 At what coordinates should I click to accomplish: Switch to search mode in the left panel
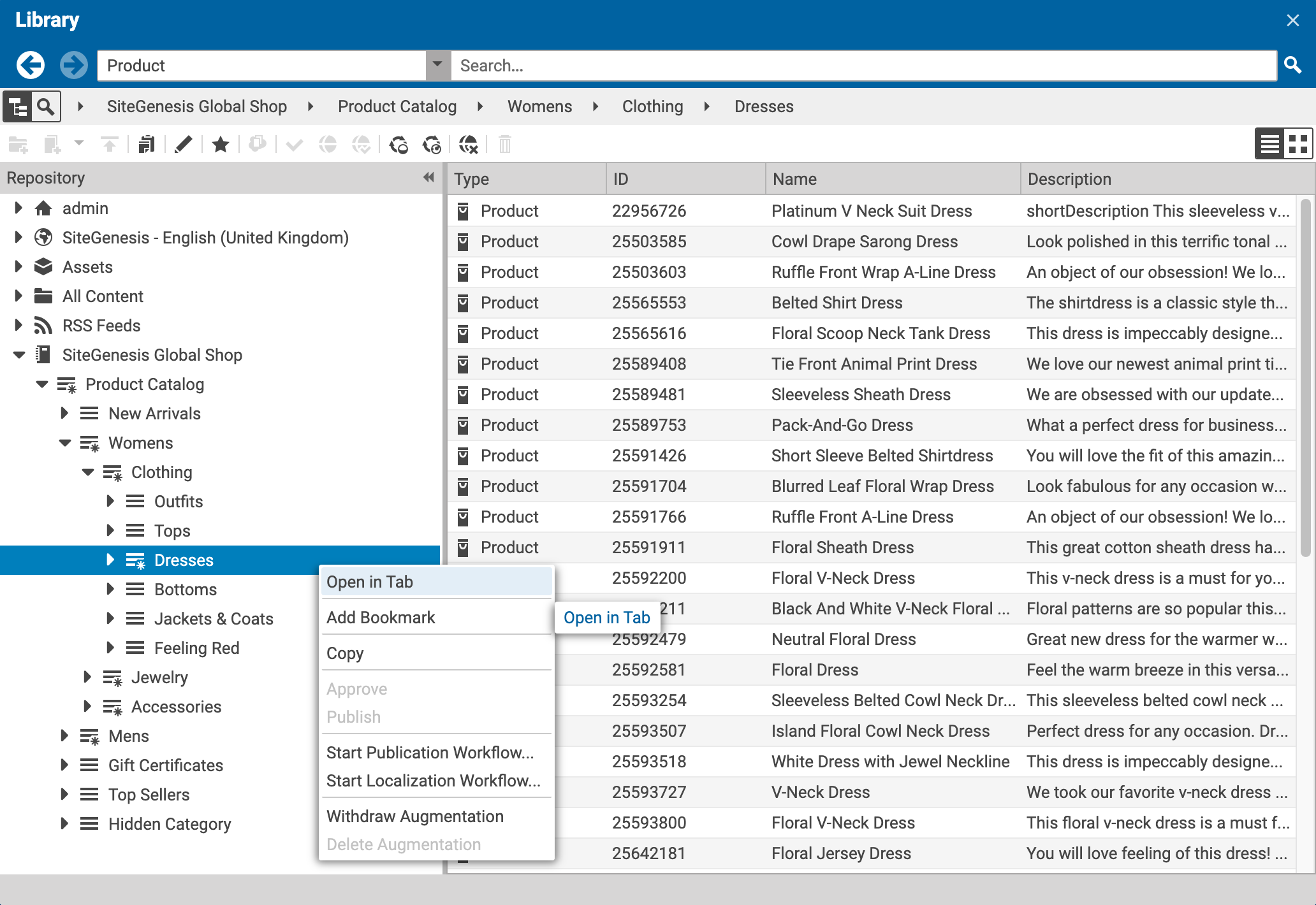(45, 106)
